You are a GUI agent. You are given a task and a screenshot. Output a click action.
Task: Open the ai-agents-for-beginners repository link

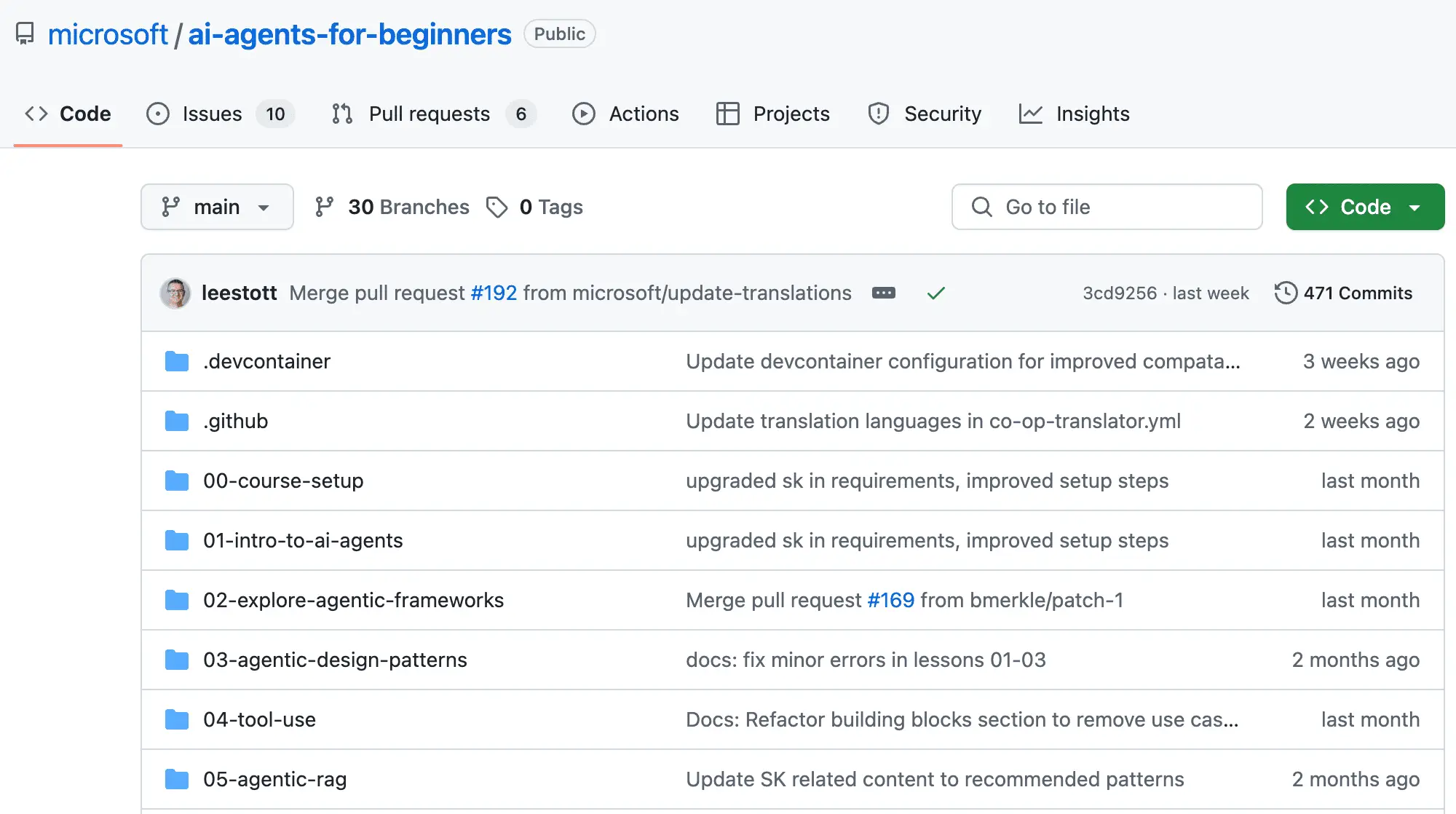click(349, 34)
